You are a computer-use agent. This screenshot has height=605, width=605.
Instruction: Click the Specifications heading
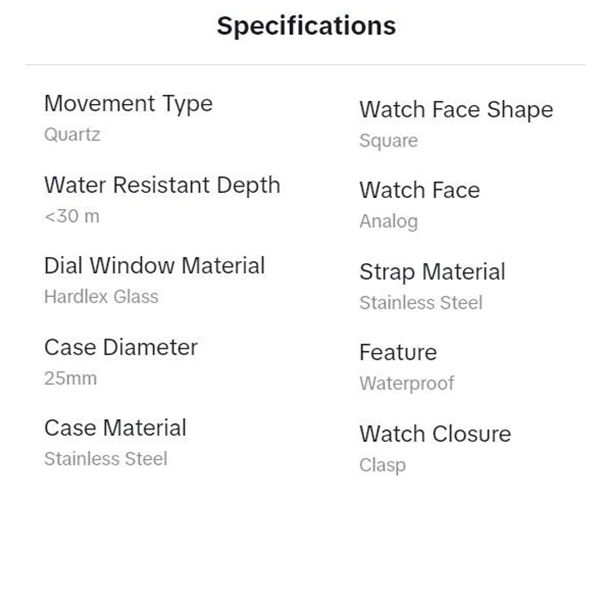pos(306,26)
